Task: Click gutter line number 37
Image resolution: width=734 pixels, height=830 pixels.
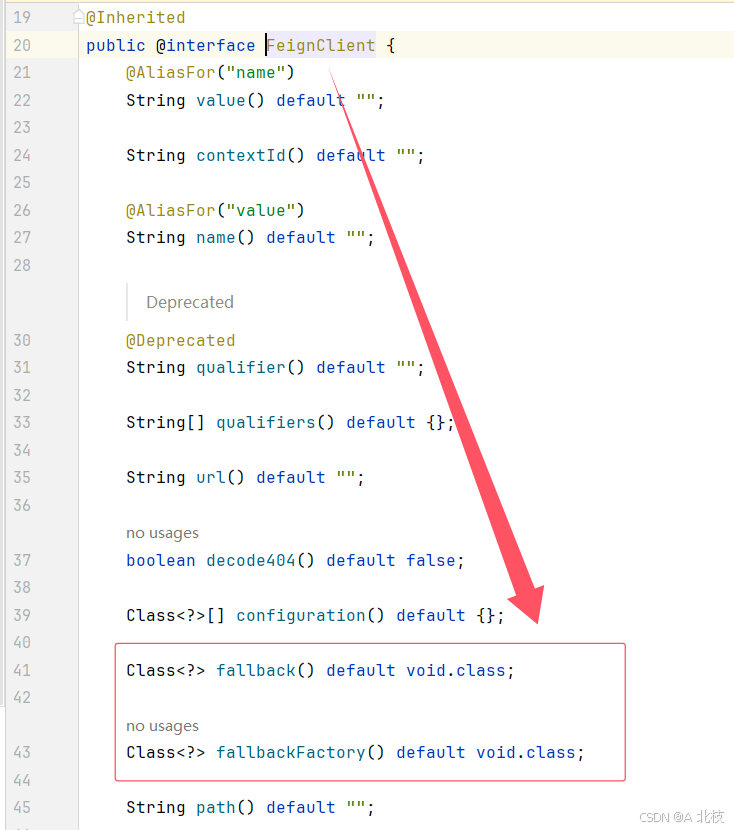Action: click(x=22, y=561)
